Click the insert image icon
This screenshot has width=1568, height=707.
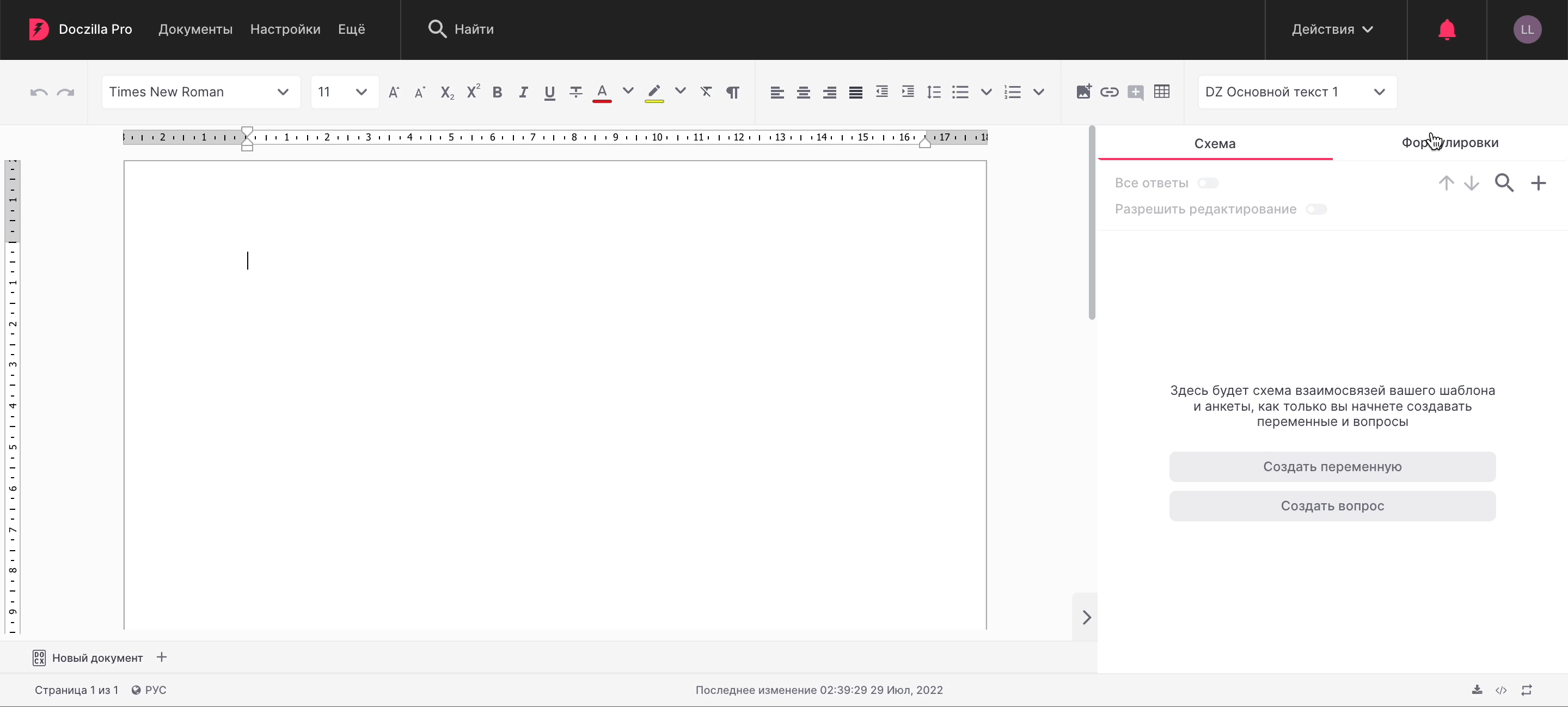(1083, 92)
